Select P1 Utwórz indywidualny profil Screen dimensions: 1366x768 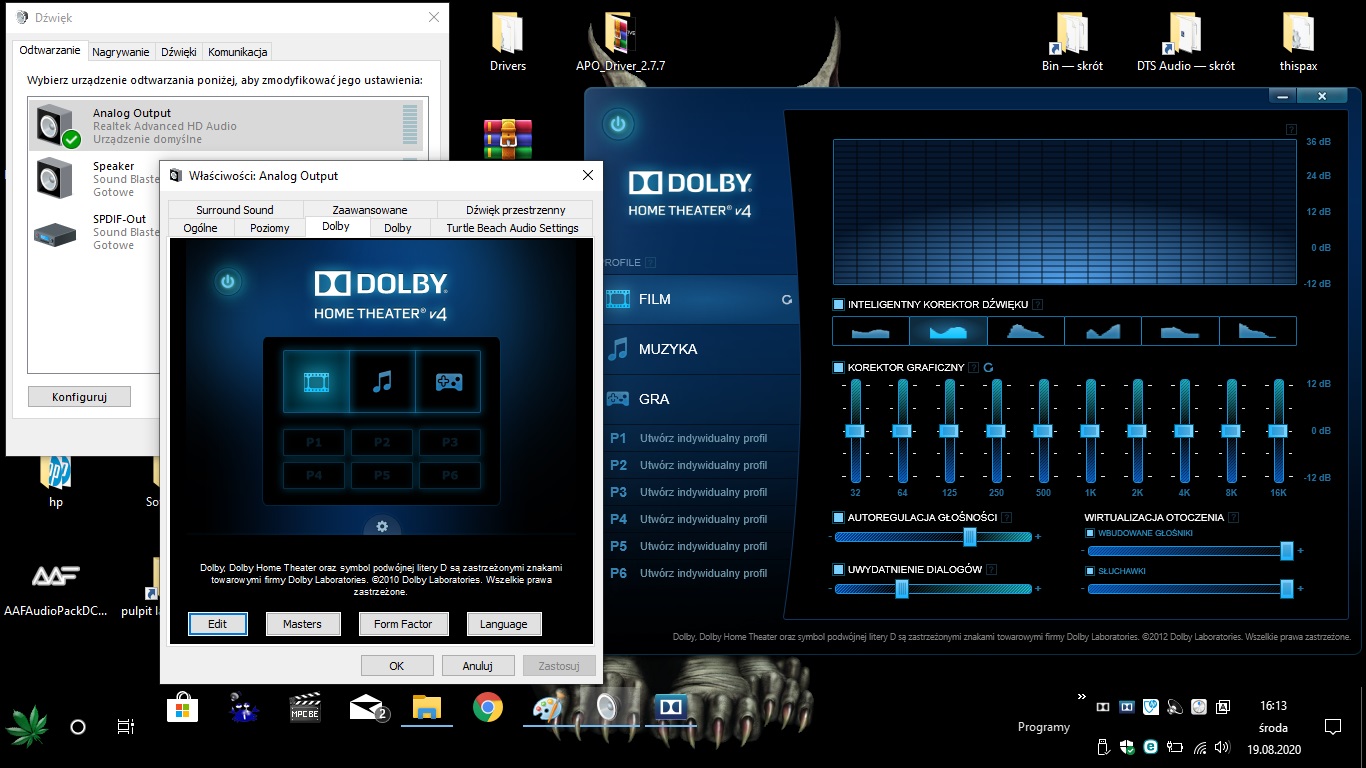point(700,438)
